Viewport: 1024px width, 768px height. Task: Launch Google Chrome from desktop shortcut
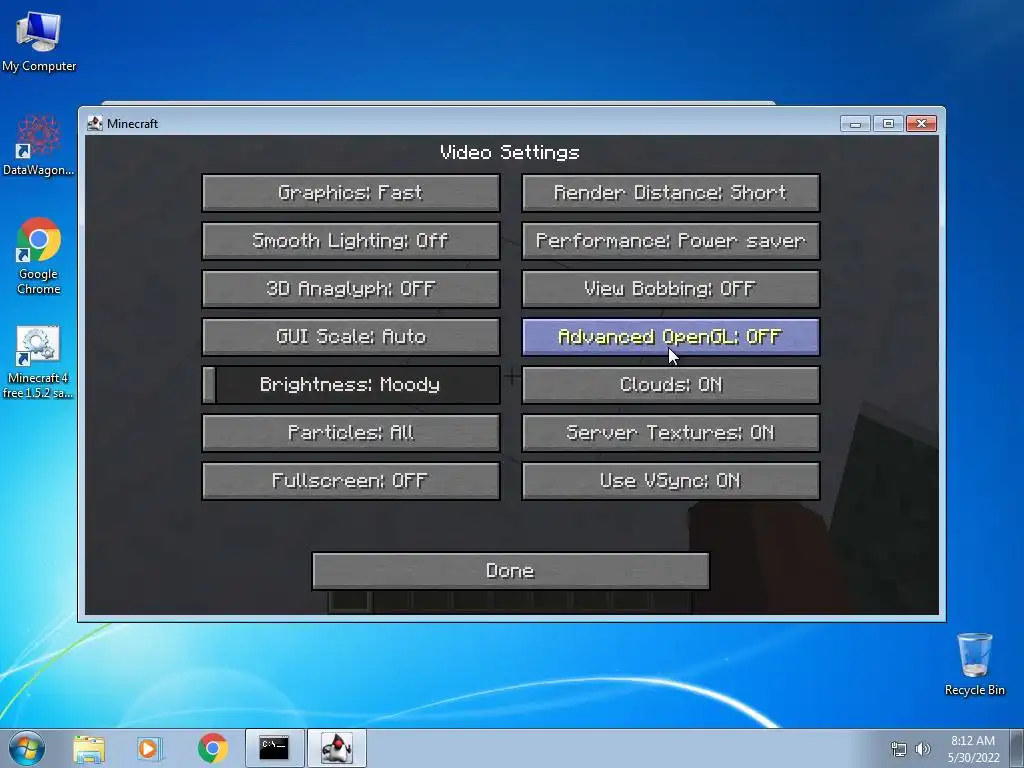click(x=39, y=255)
